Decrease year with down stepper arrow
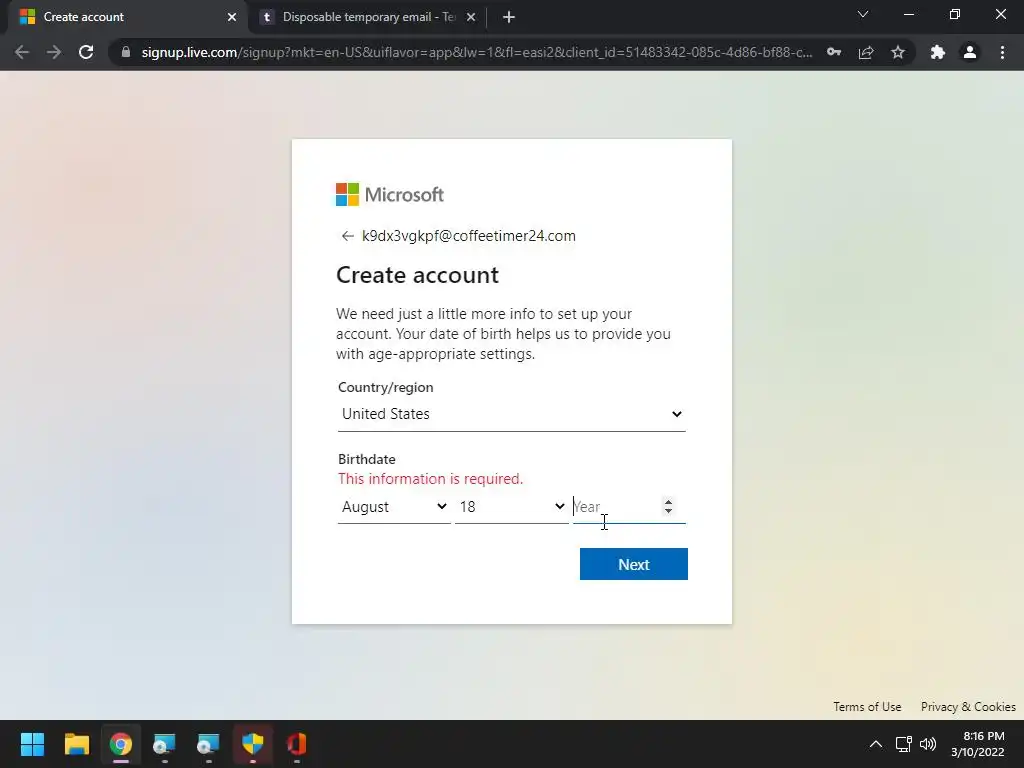The width and height of the screenshot is (1024, 768). tap(668, 511)
